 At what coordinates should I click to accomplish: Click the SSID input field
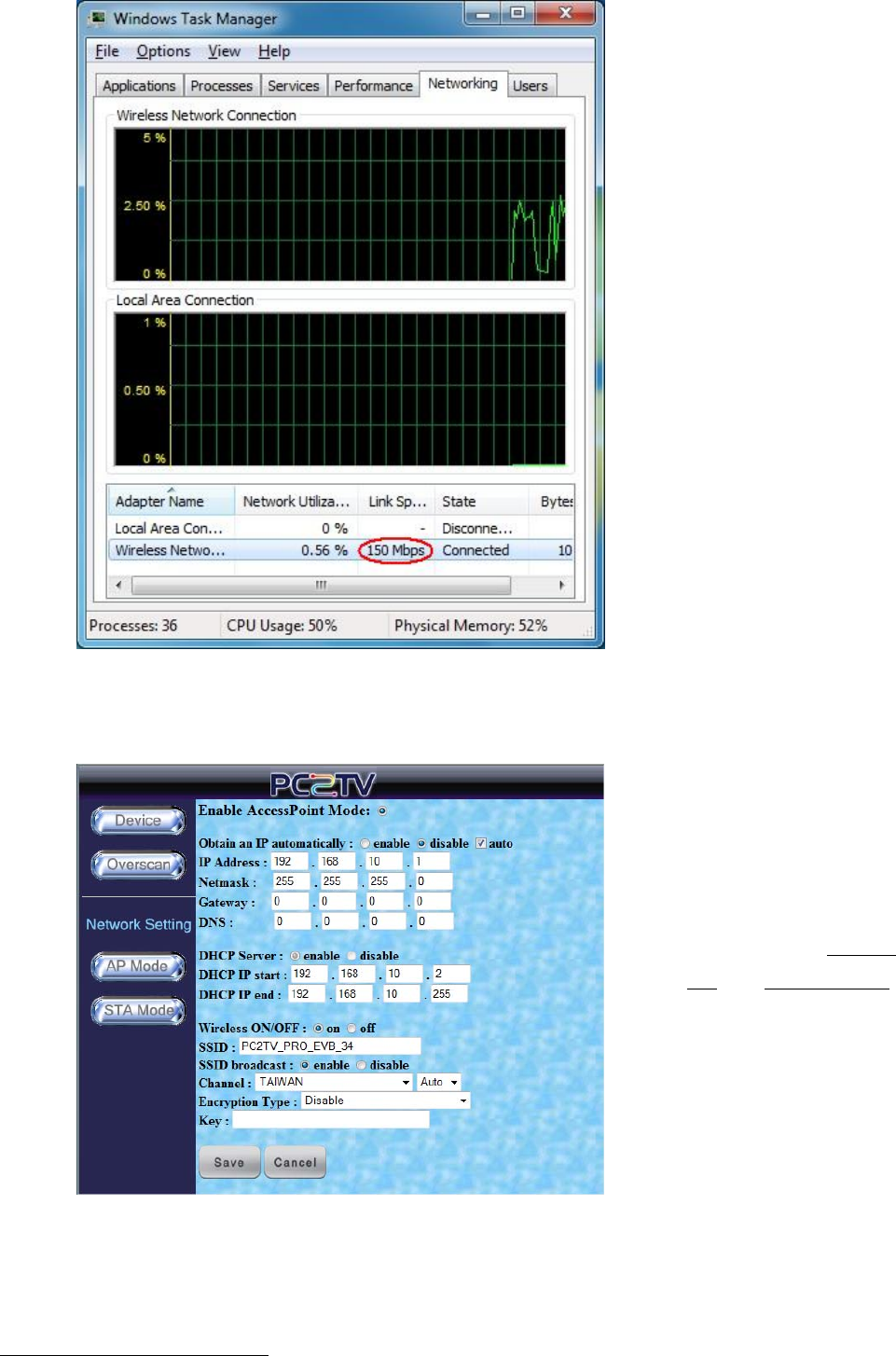330,1046
